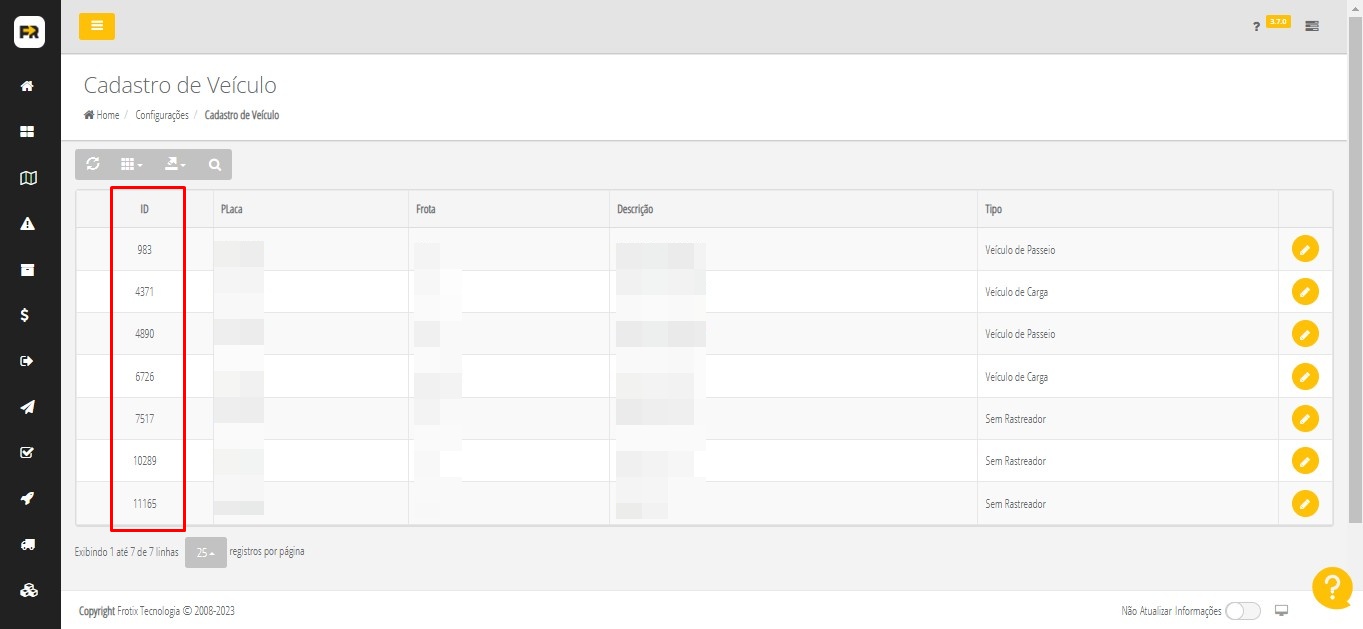The height and width of the screenshot is (629, 1363).
Task: Click the home icon in sidebar
Action: pyautogui.click(x=28, y=86)
